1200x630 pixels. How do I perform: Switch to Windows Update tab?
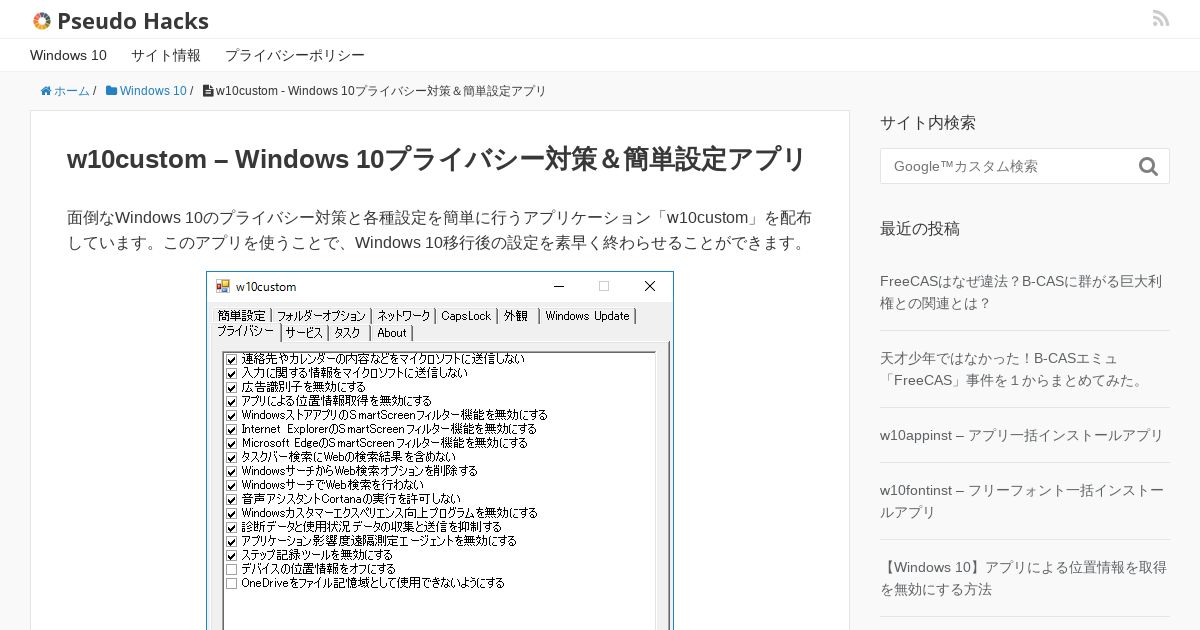(588, 316)
